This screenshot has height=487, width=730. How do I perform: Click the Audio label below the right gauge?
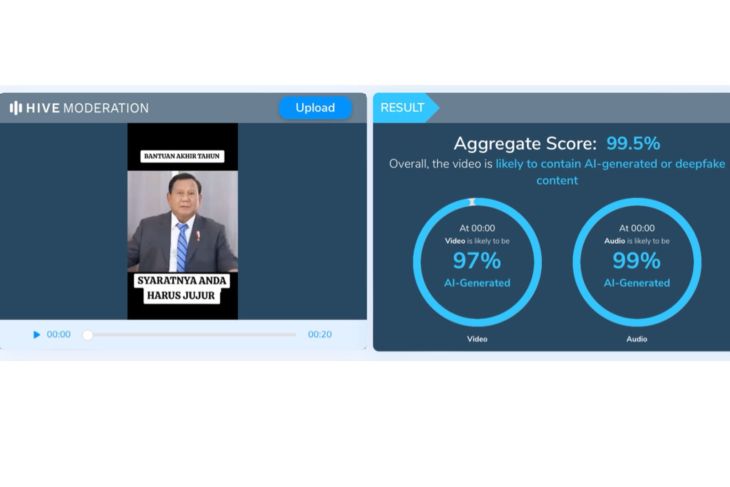tap(636, 339)
